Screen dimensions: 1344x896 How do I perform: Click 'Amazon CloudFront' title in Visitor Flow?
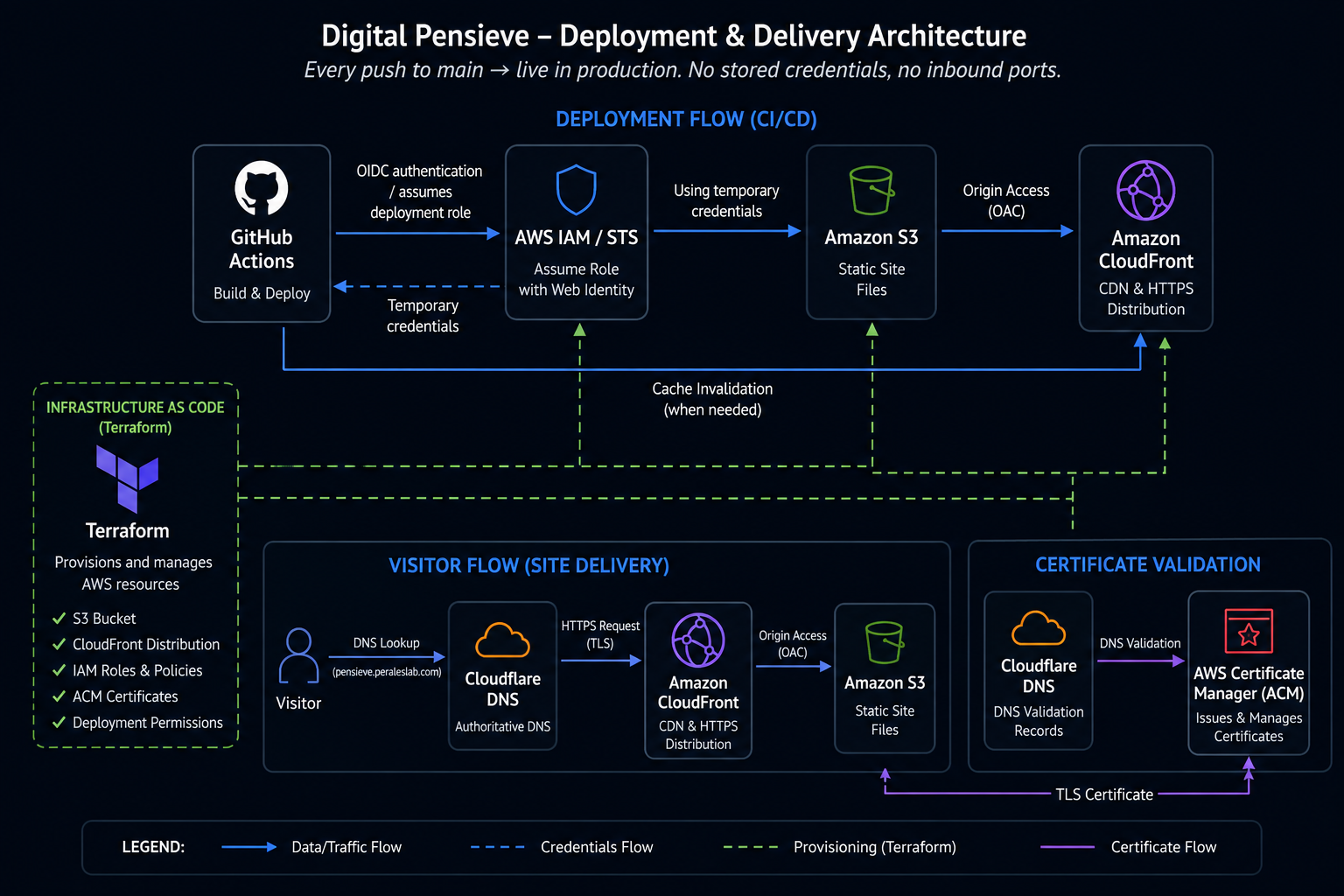[698, 692]
